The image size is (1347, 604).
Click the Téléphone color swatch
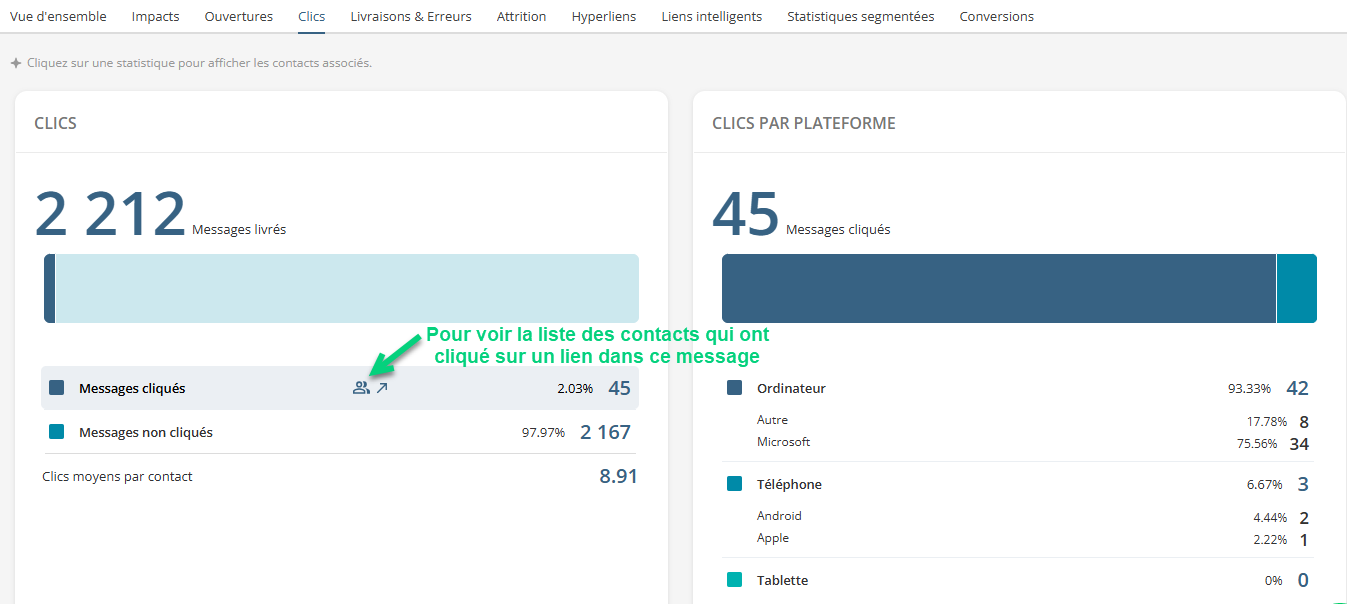(735, 484)
